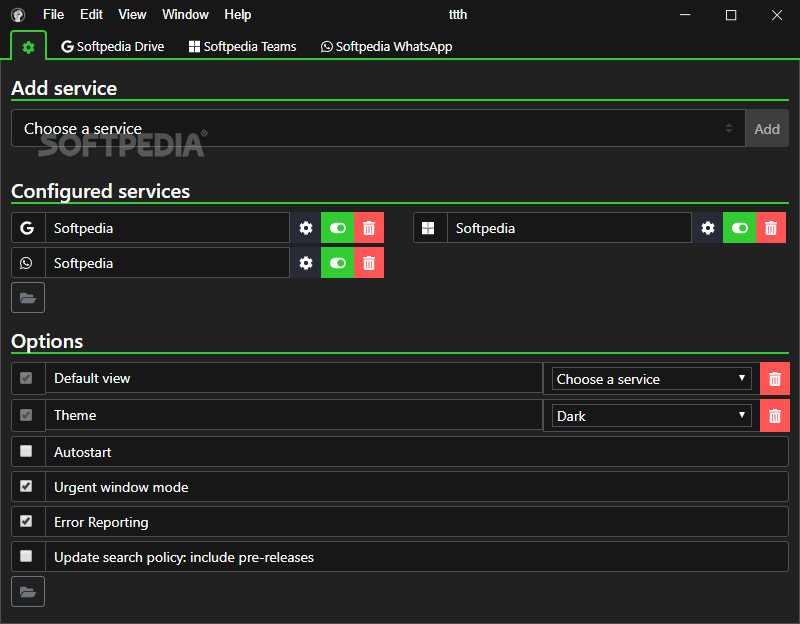Click the ttth app logo icon
The height and width of the screenshot is (624, 800).
click(18, 15)
